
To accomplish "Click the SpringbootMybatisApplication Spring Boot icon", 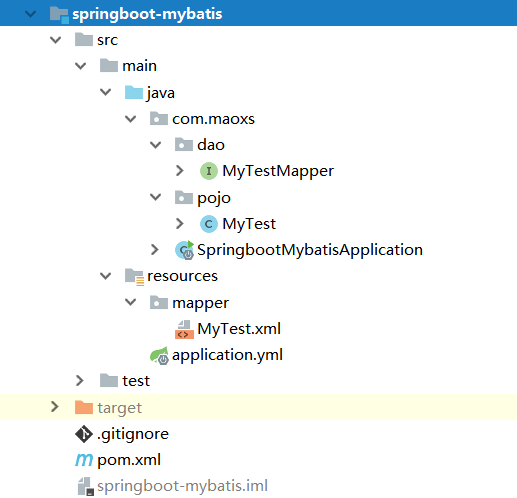I will click(x=185, y=250).
